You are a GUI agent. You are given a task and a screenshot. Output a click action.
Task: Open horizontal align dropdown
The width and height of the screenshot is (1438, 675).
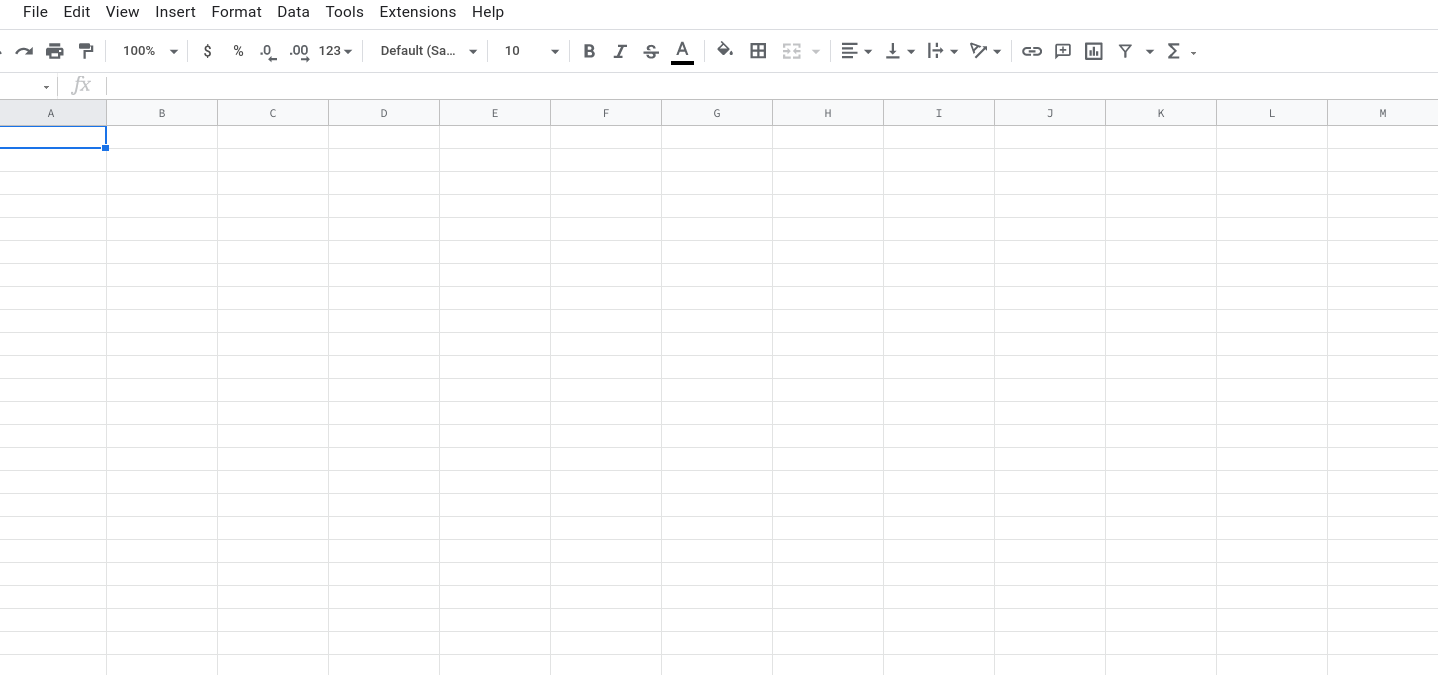[x=856, y=51]
